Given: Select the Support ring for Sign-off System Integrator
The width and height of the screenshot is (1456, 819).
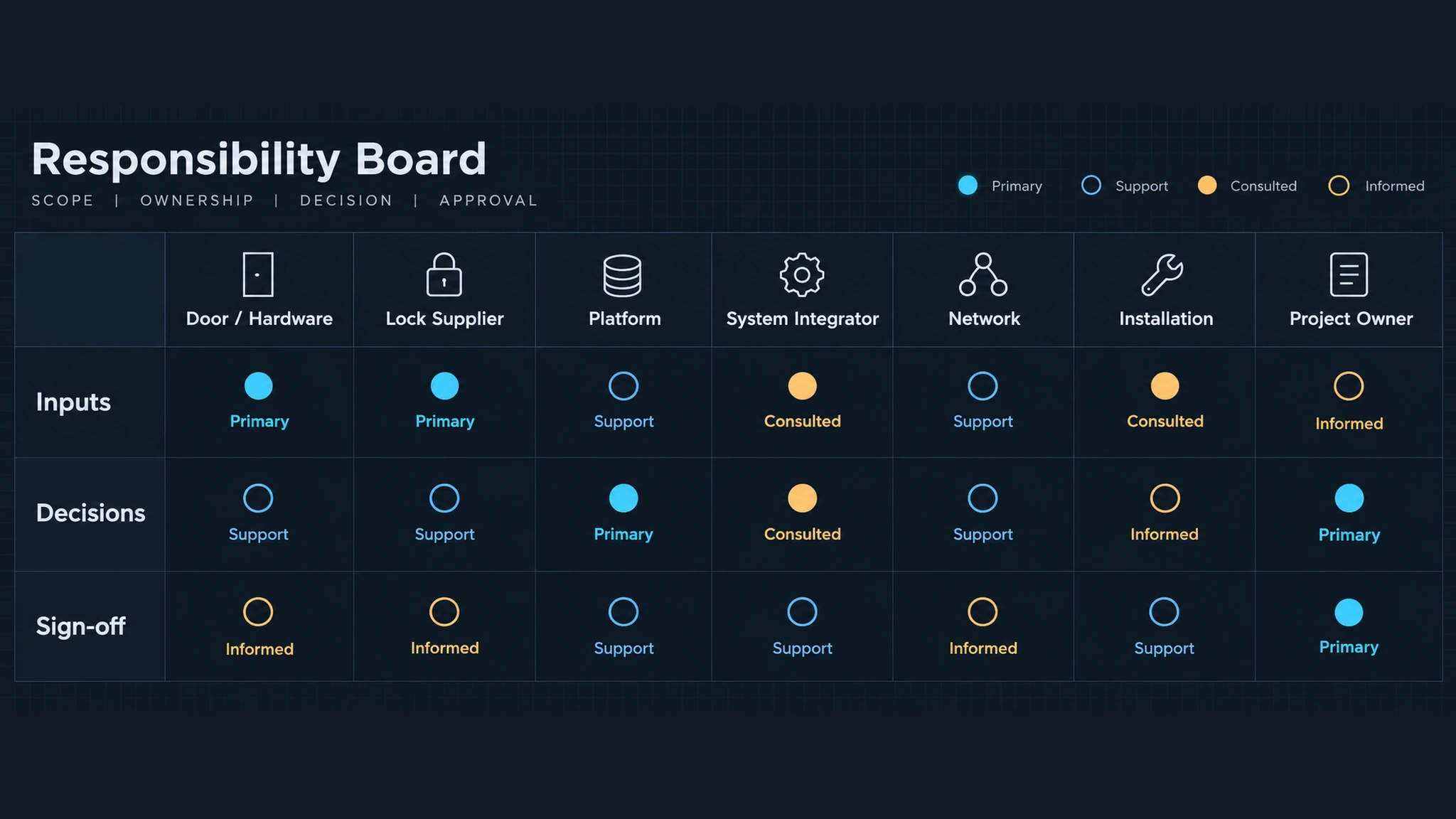Looking at the screenshot, I should click(803, 611).
